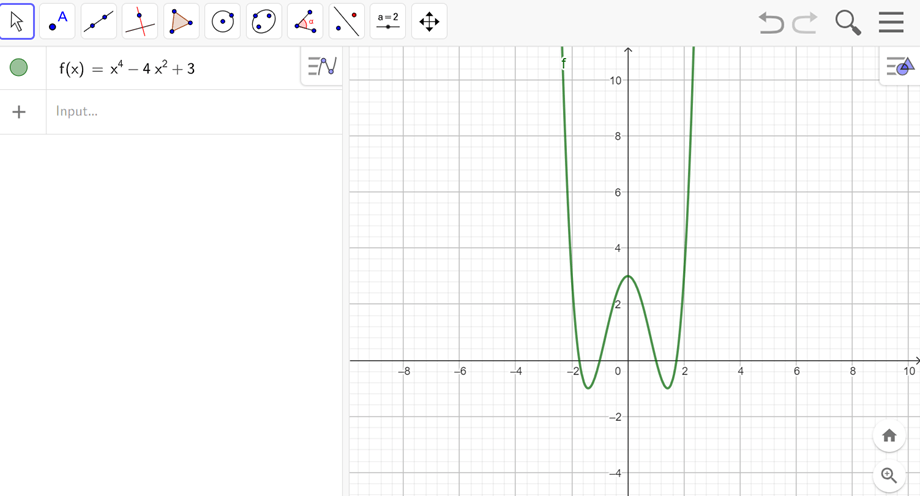The height and width of the screenshot is (496, 920).
Task: Select the Move arrow tool
Action: click(17, 21)
